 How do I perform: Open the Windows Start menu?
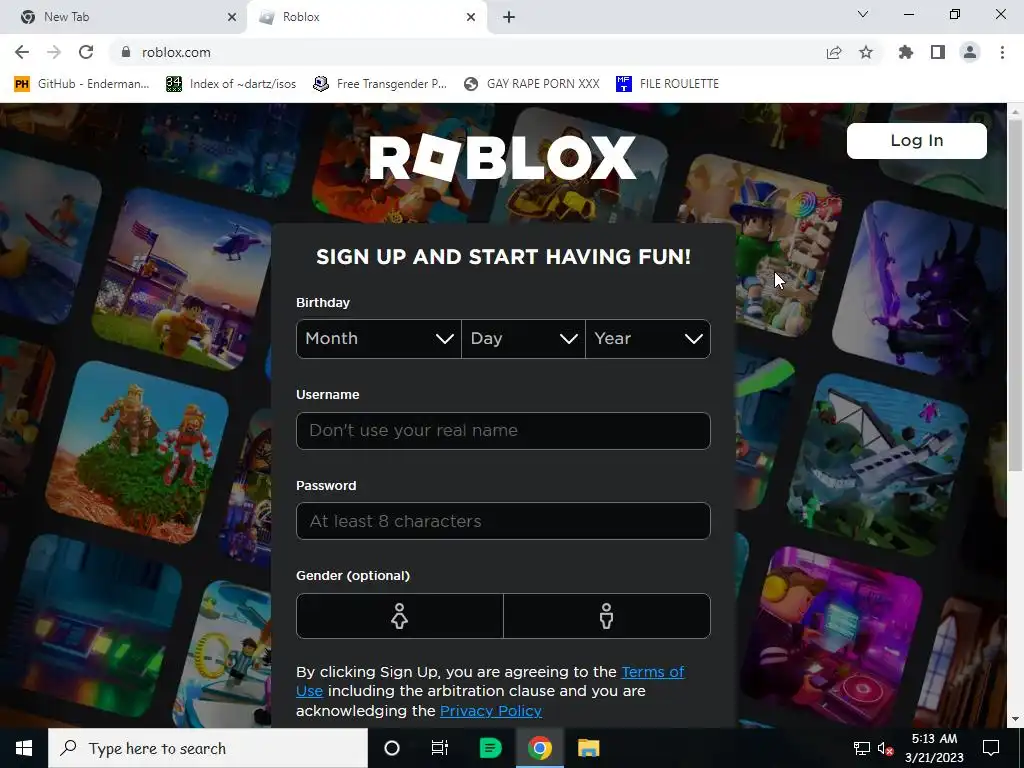24,748
